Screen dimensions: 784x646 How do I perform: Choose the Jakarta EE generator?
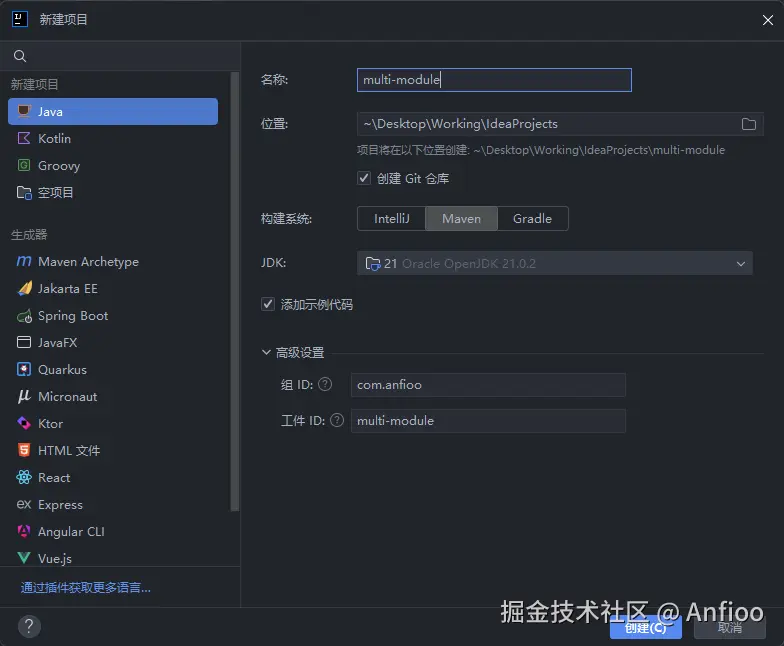pyautogui.click(x=113, y=288)
